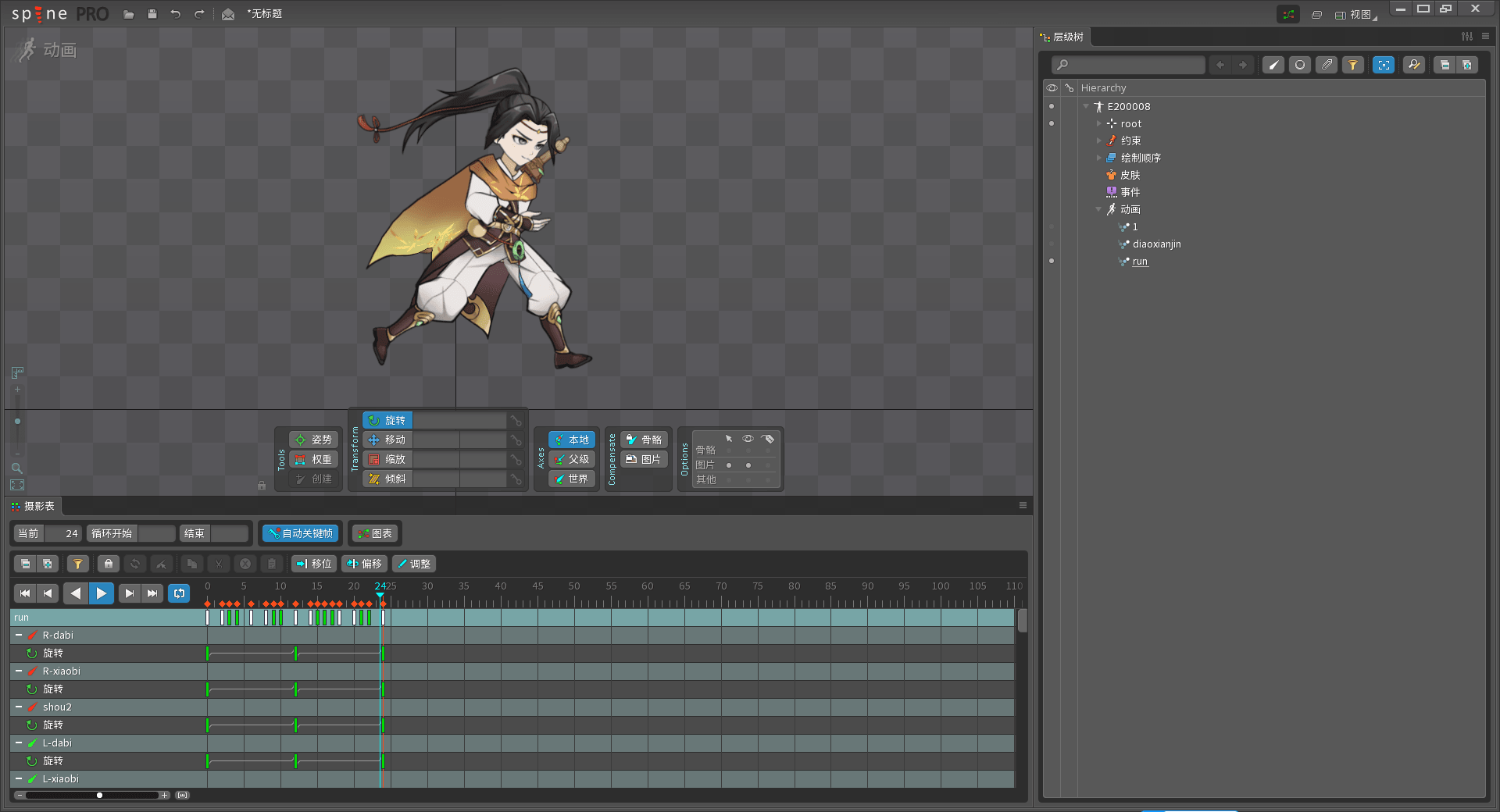Toggle visibility dot for root
The image size is (1500, 812).
coord(1052,123)
